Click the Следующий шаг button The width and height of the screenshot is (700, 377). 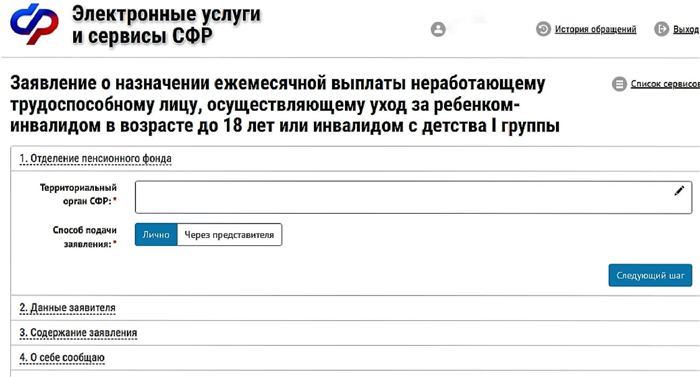tap(650, 275)
